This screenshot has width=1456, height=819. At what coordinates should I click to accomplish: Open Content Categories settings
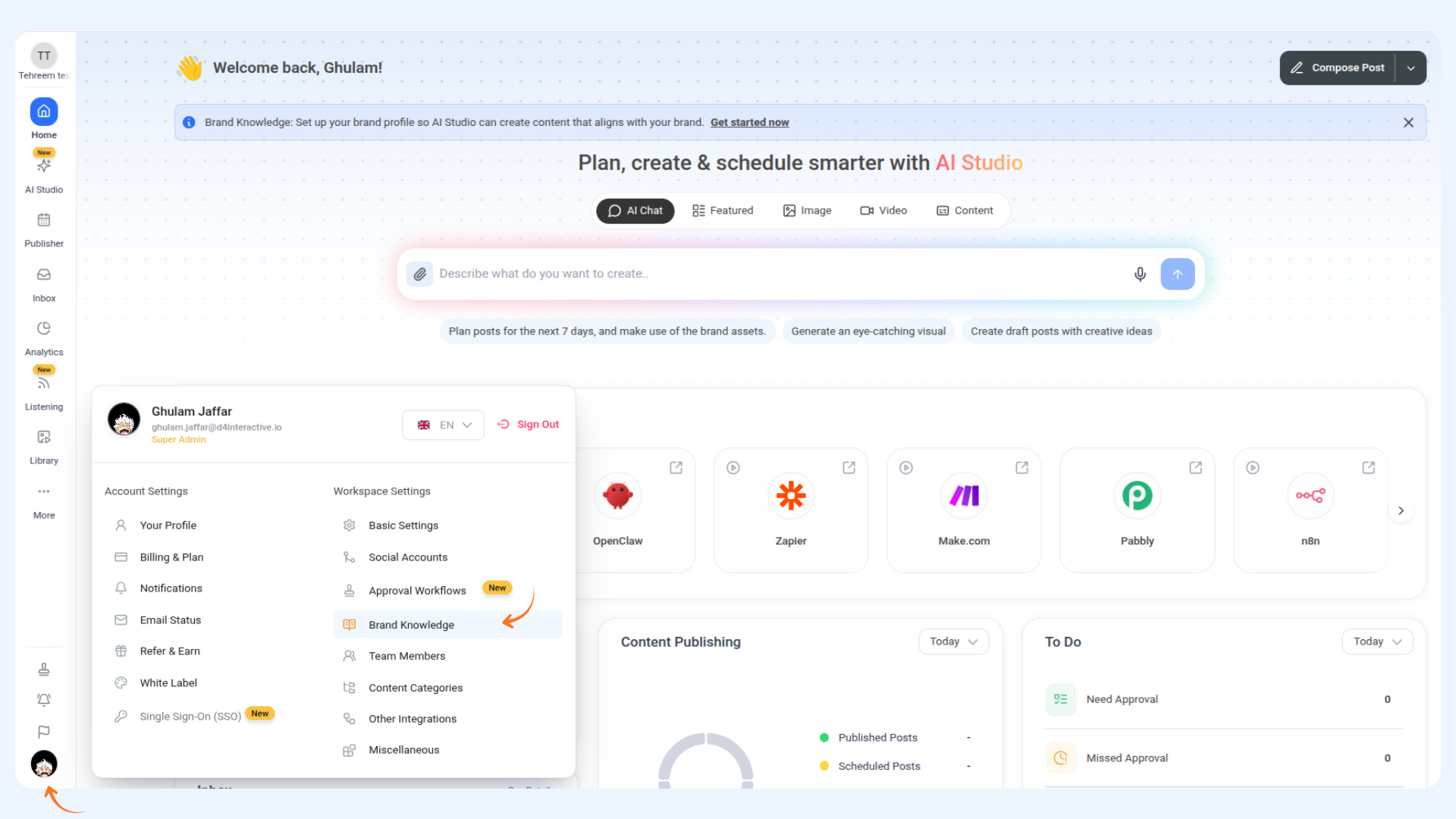403,688
